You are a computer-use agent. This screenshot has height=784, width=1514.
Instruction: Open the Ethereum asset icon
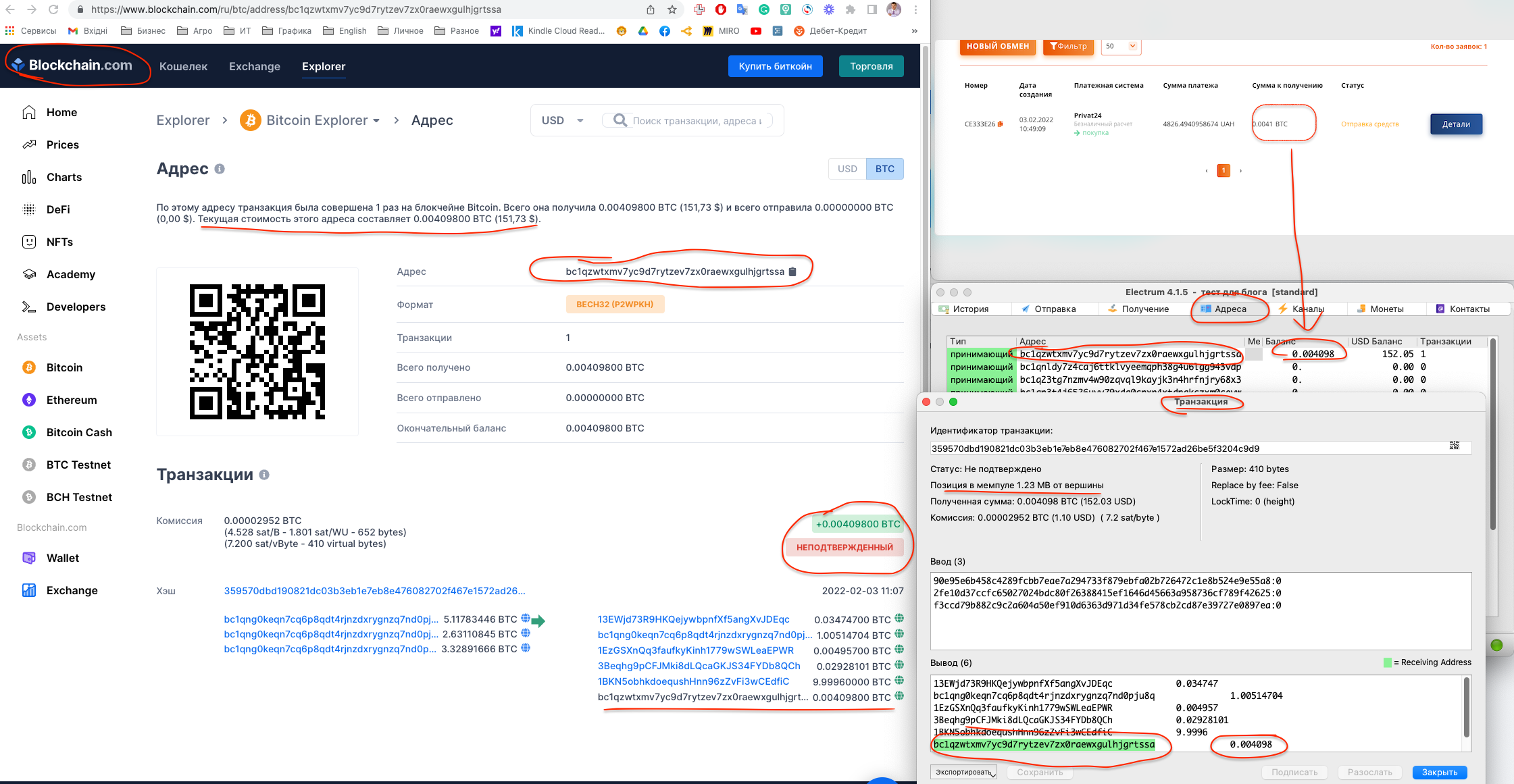29,400
